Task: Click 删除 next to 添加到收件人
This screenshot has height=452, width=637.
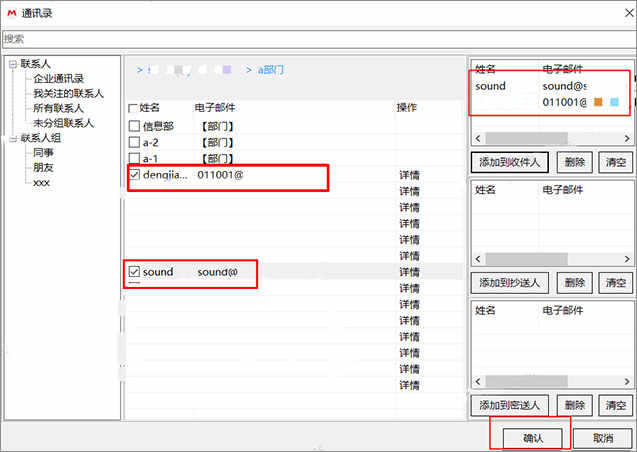Action: pyautogui.click(x=574, y=162)
